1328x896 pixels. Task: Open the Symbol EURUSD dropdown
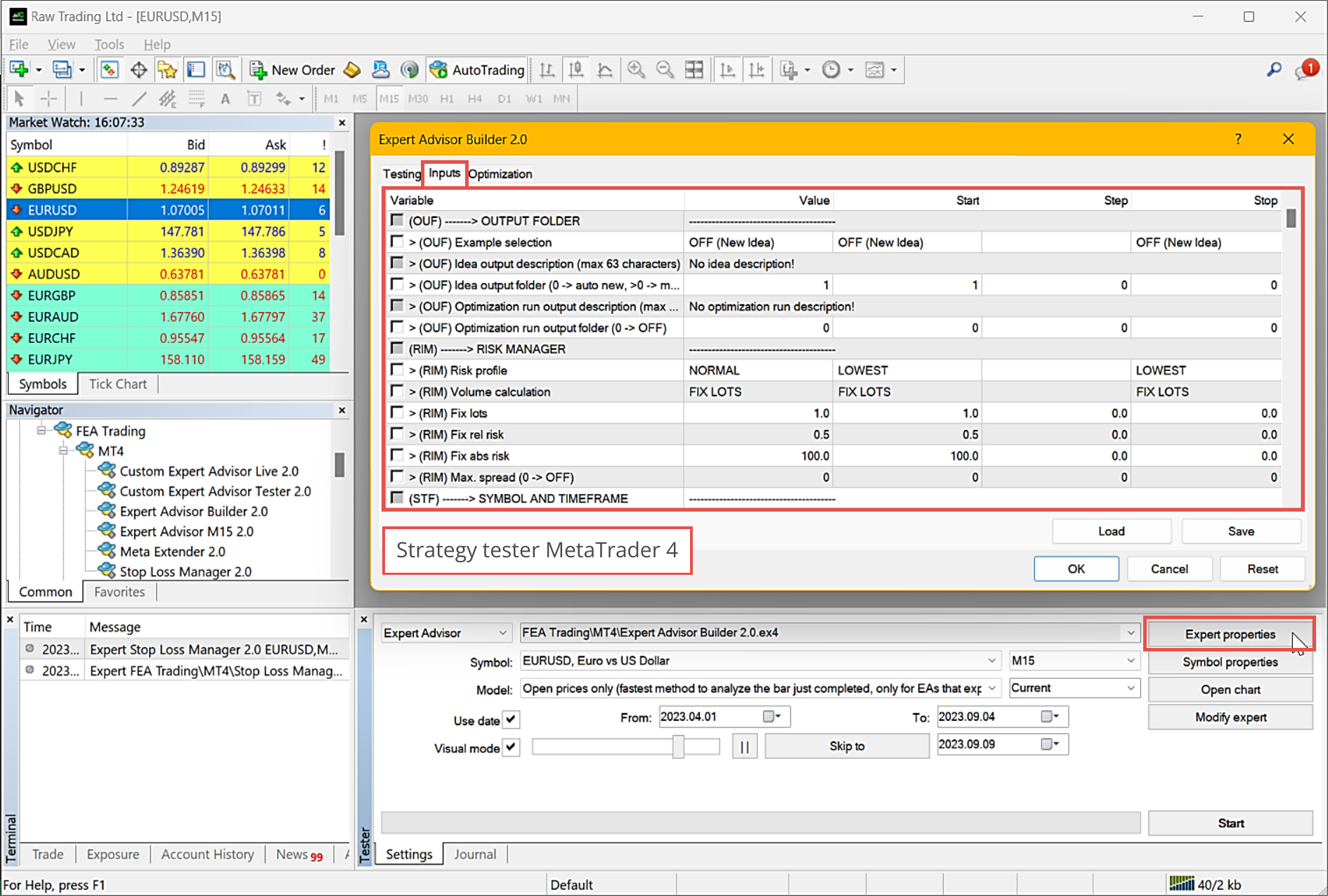pyautogui.click(x=760, y=661)
